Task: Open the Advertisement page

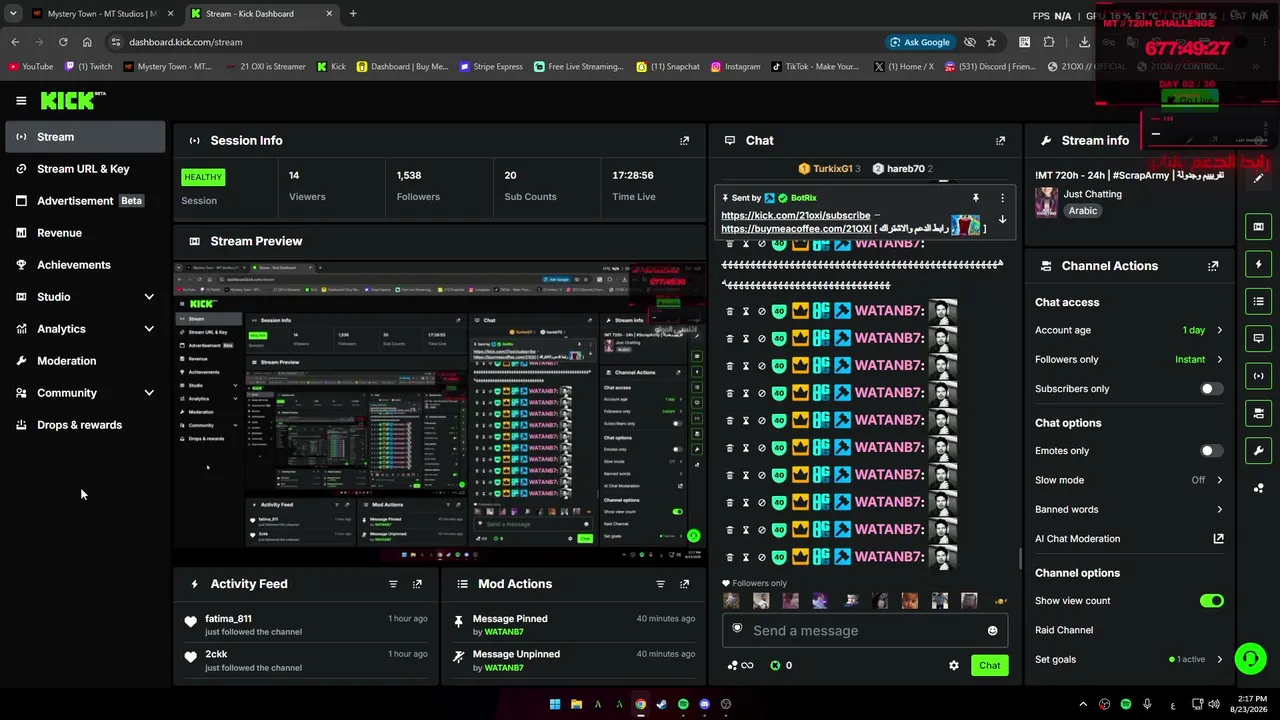Action: click(85, 201)
